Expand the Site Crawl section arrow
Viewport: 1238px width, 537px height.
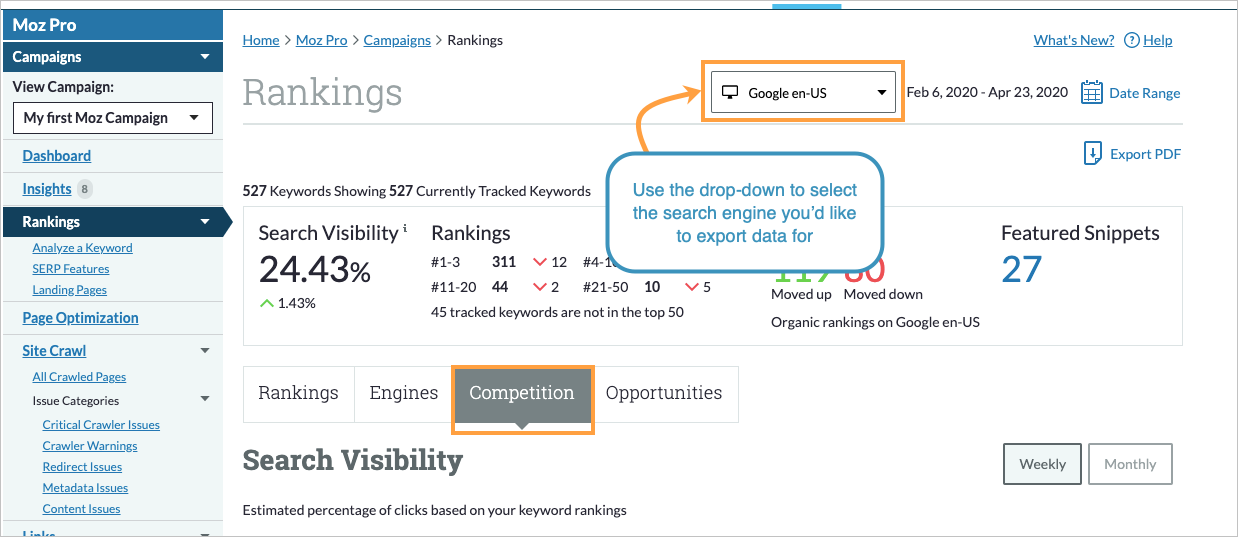pyautogui.click(x=205, y=351)
